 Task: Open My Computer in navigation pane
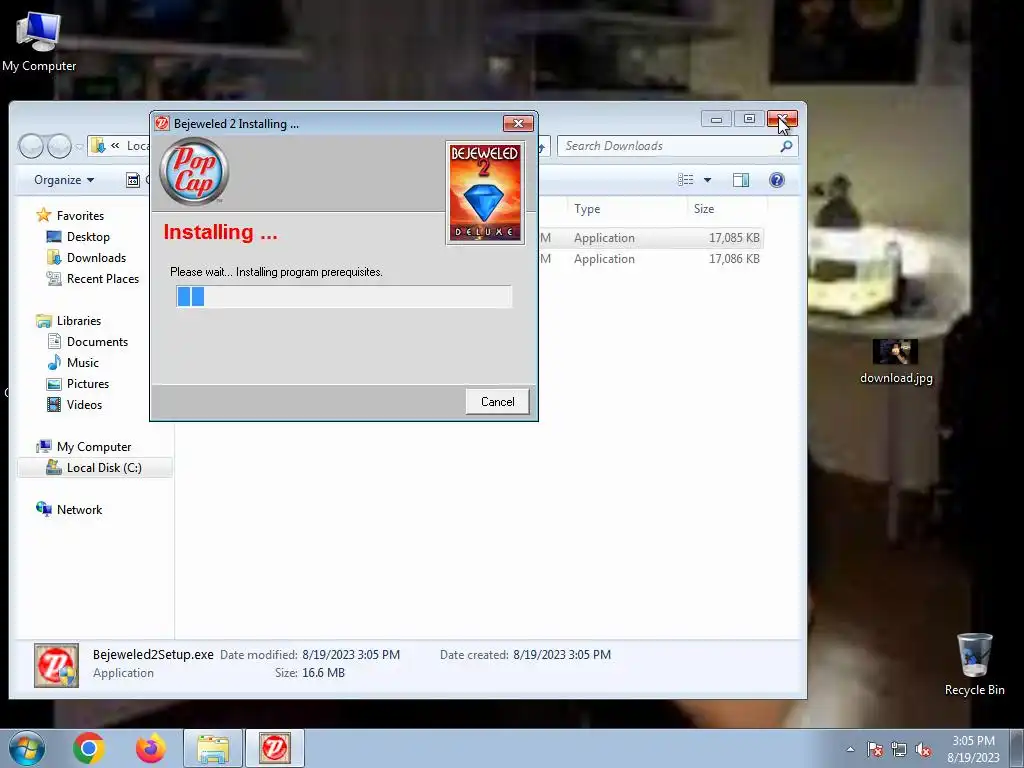(93, 447)
